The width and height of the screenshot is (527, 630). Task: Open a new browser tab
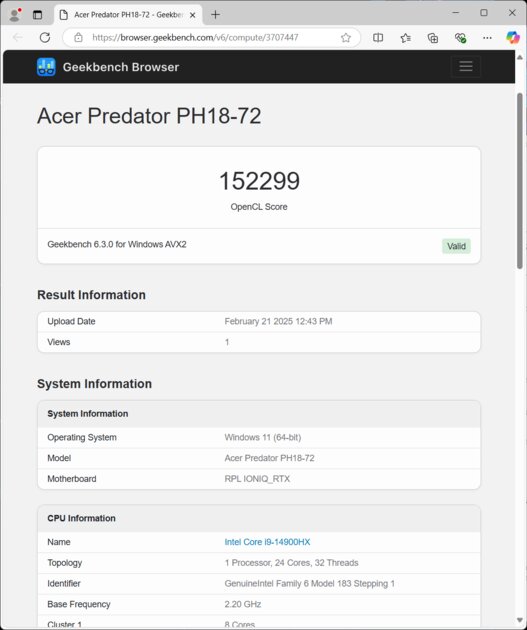coord(215,15)
